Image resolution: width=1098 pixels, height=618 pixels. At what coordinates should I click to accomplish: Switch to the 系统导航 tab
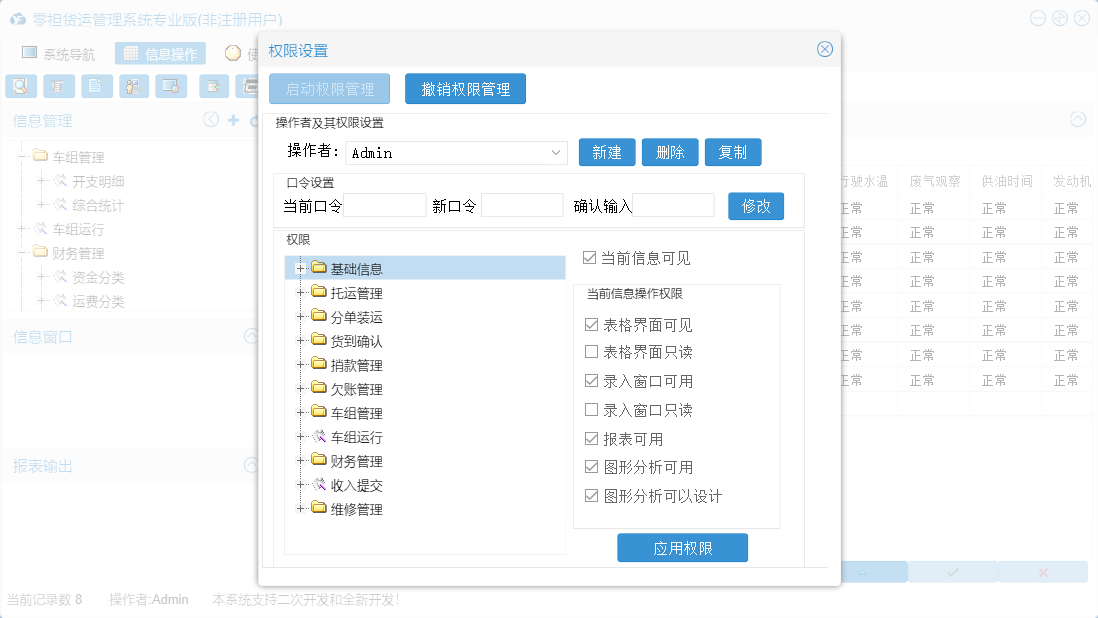(59, 54)
